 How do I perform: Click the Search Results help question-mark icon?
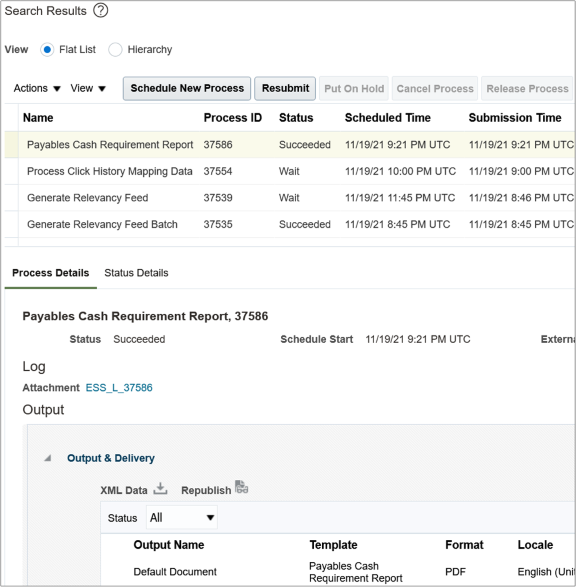(101, 10)
